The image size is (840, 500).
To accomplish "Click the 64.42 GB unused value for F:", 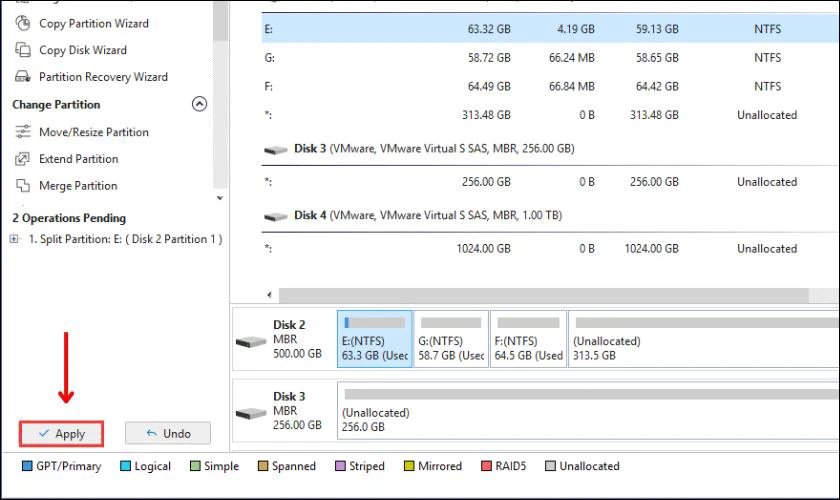I will [x=657, y=86].
